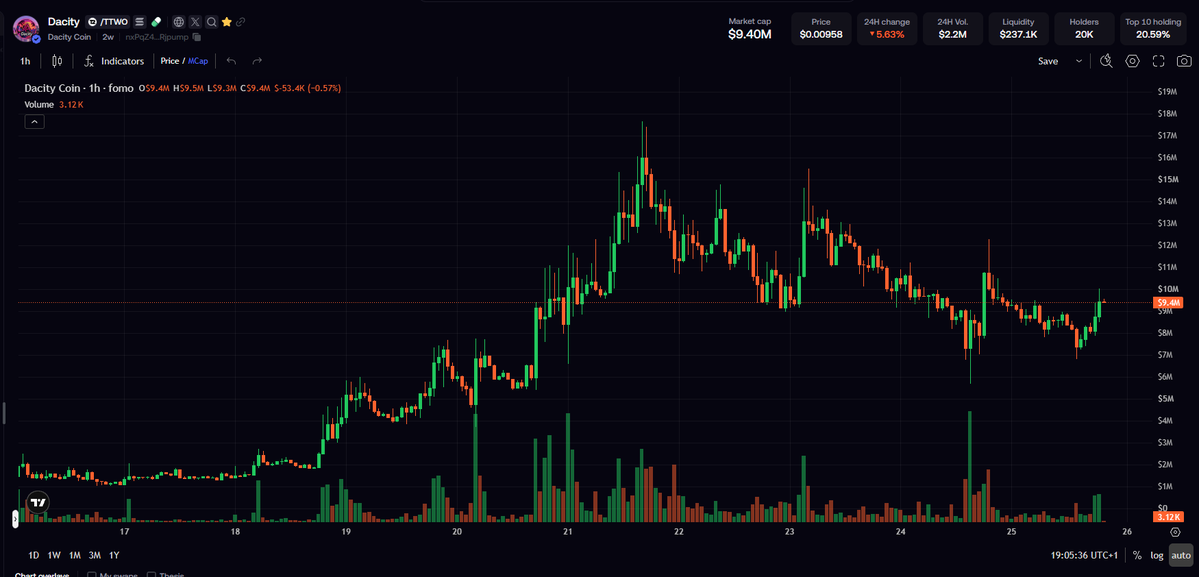Select the 1D range tab
Screen dimensions: 1199x577
tap(34, 555)
